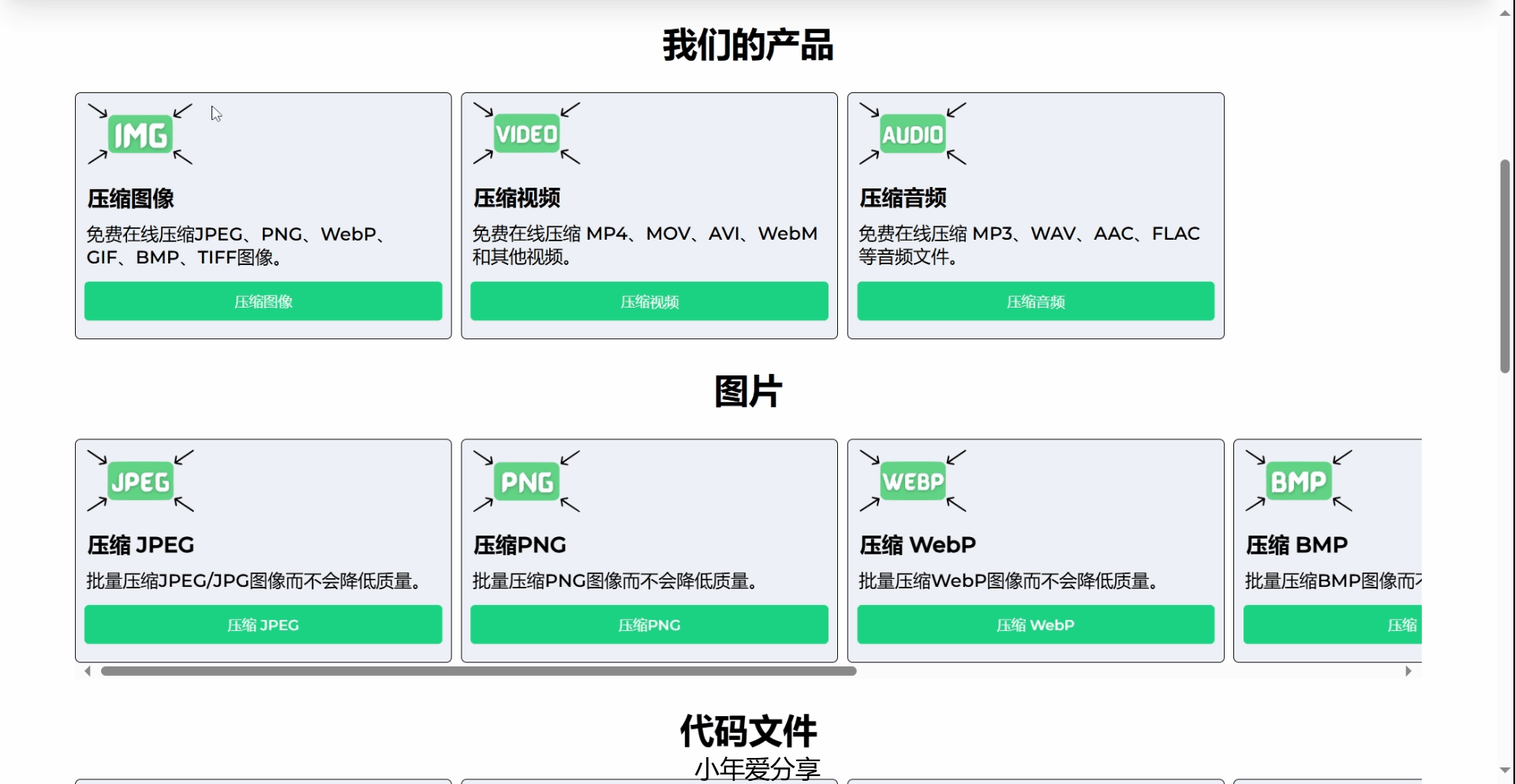The image size is (1515, 784).
Task: Select the 压缩视频 card heading
Action: pos(517,198)
